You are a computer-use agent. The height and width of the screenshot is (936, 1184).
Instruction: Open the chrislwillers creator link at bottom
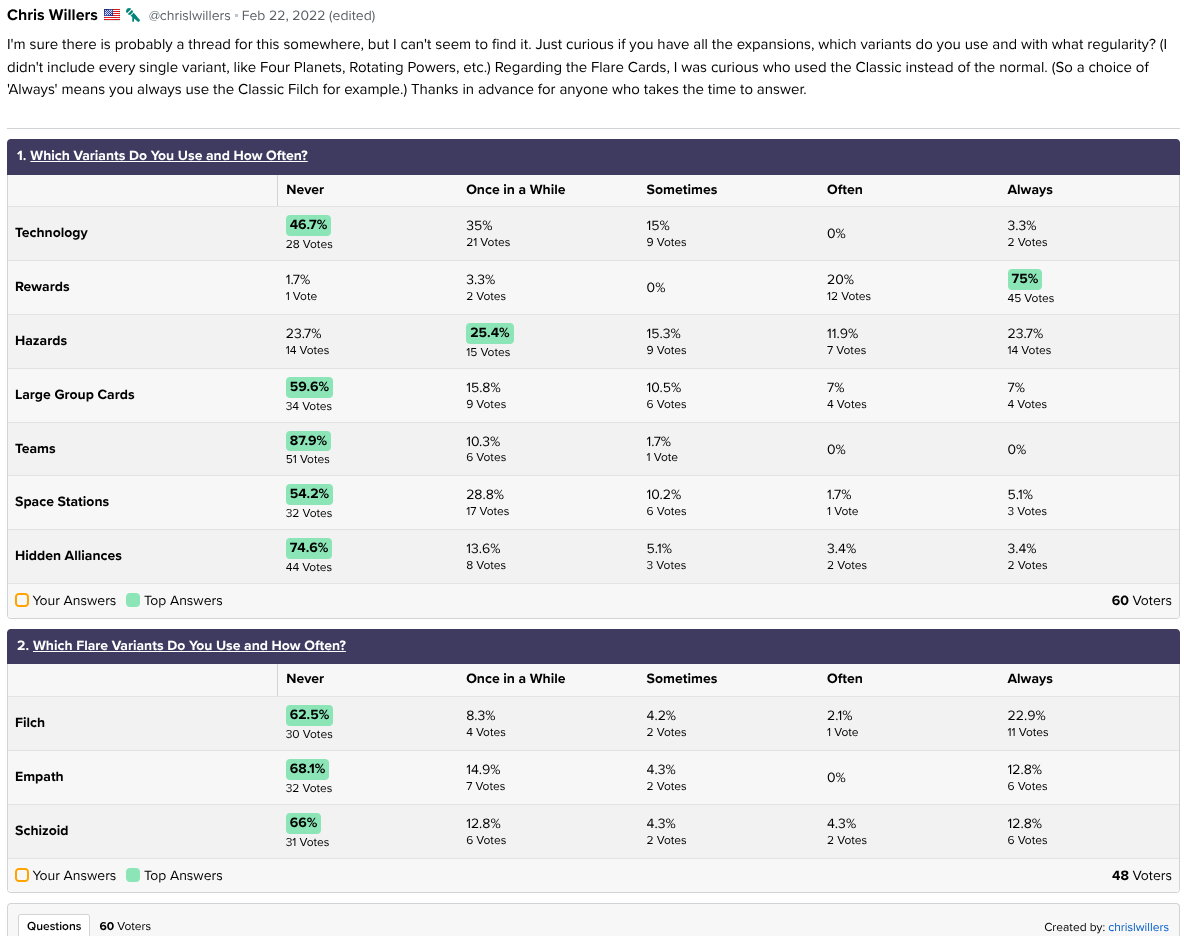click(1138, 927)
